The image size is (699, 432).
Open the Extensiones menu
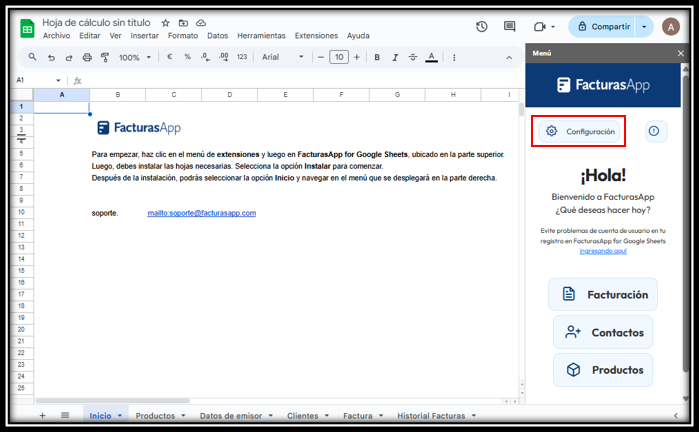(316, 35)
